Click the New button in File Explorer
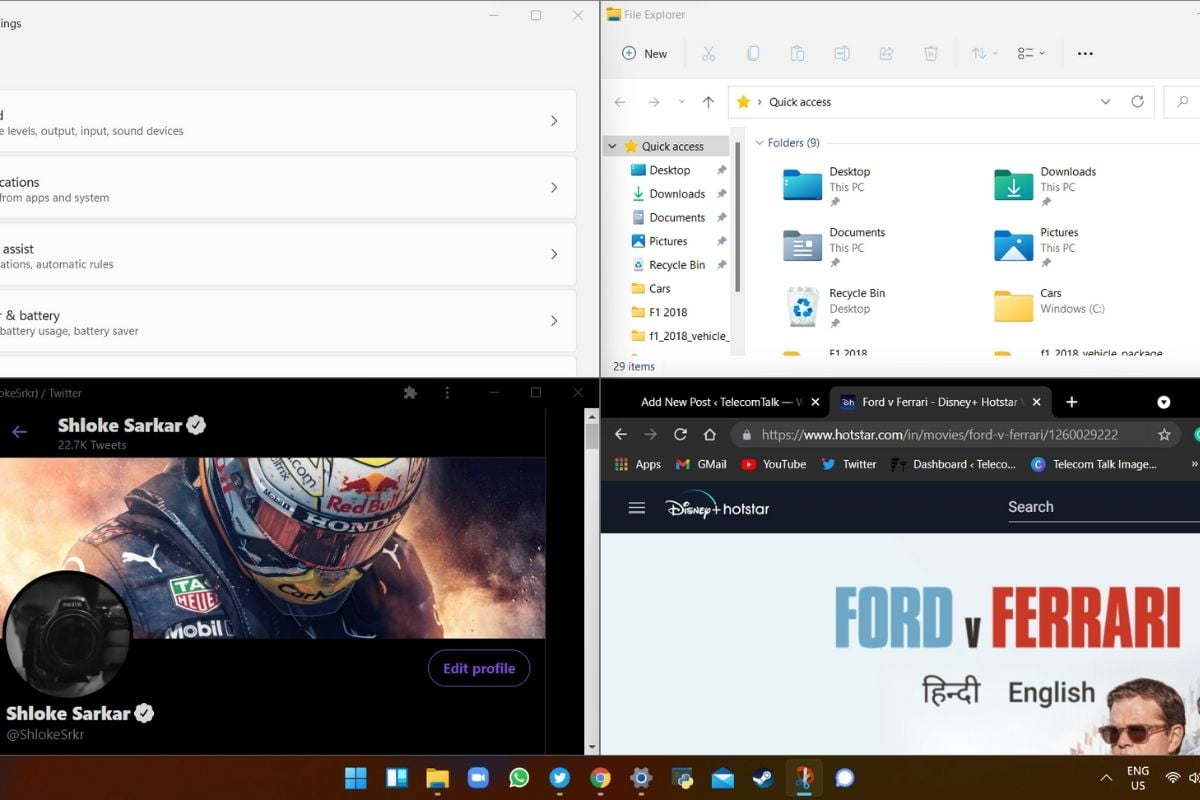The image size is (1200, 800). (x=644, y=54)
